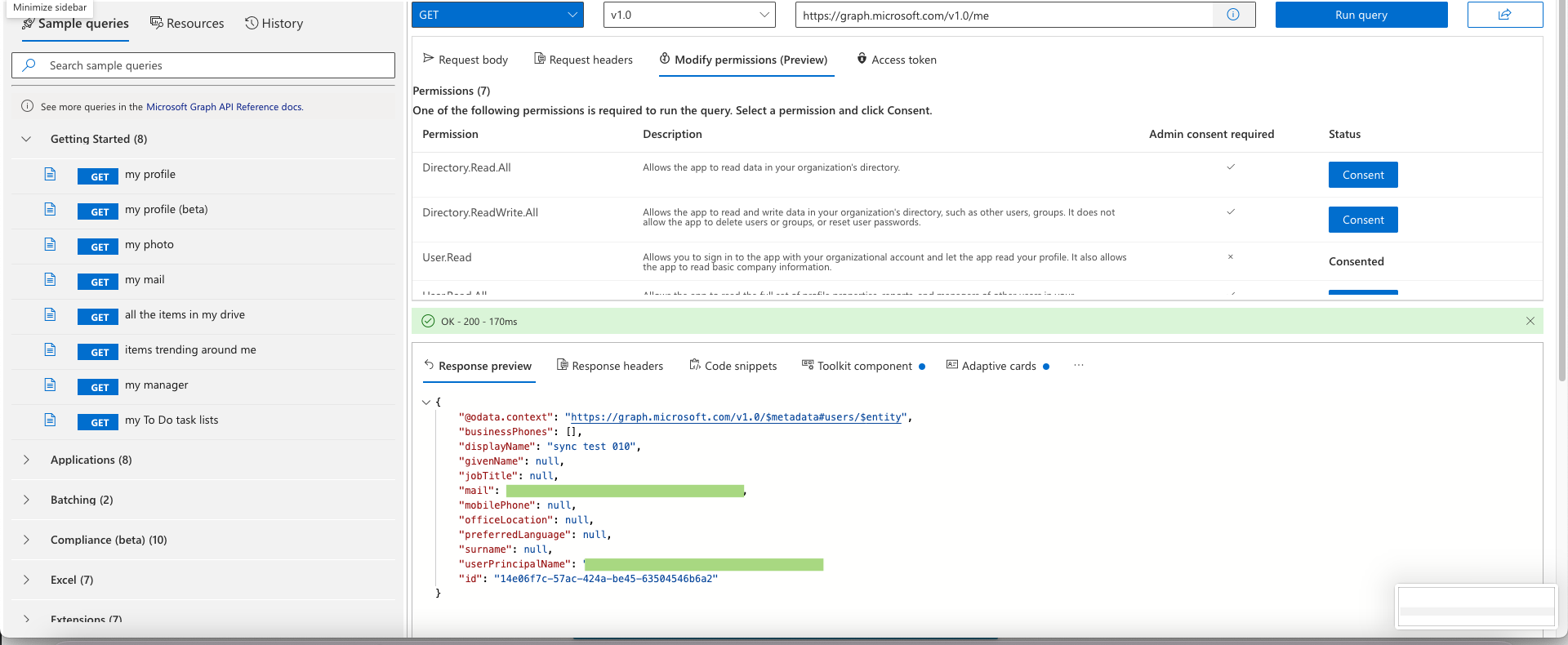Consent to Directory.Read.All permission
The height and width of the screenshot is (645, 1568).
click(1363, 175)
